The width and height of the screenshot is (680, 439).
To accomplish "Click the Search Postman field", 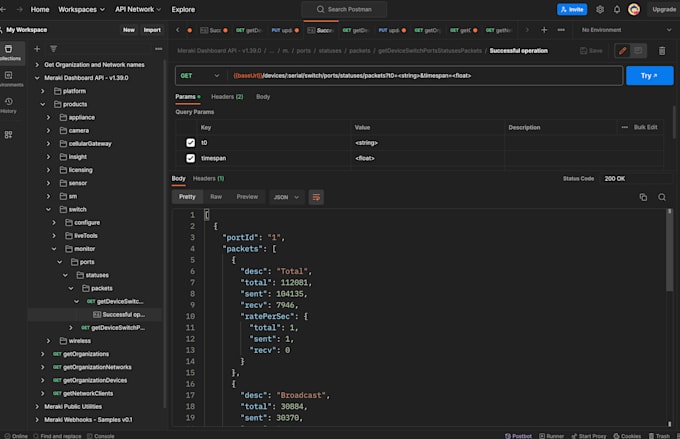I will pyautogui.click(x=344, y=10).
